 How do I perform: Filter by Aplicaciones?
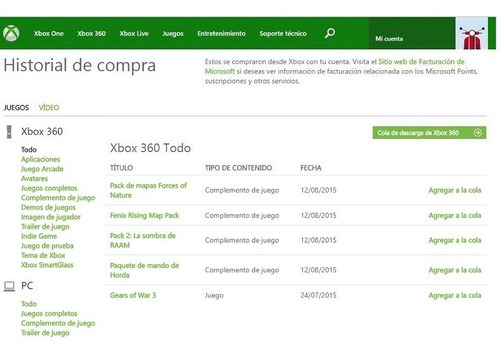click(x=41, y=159)
